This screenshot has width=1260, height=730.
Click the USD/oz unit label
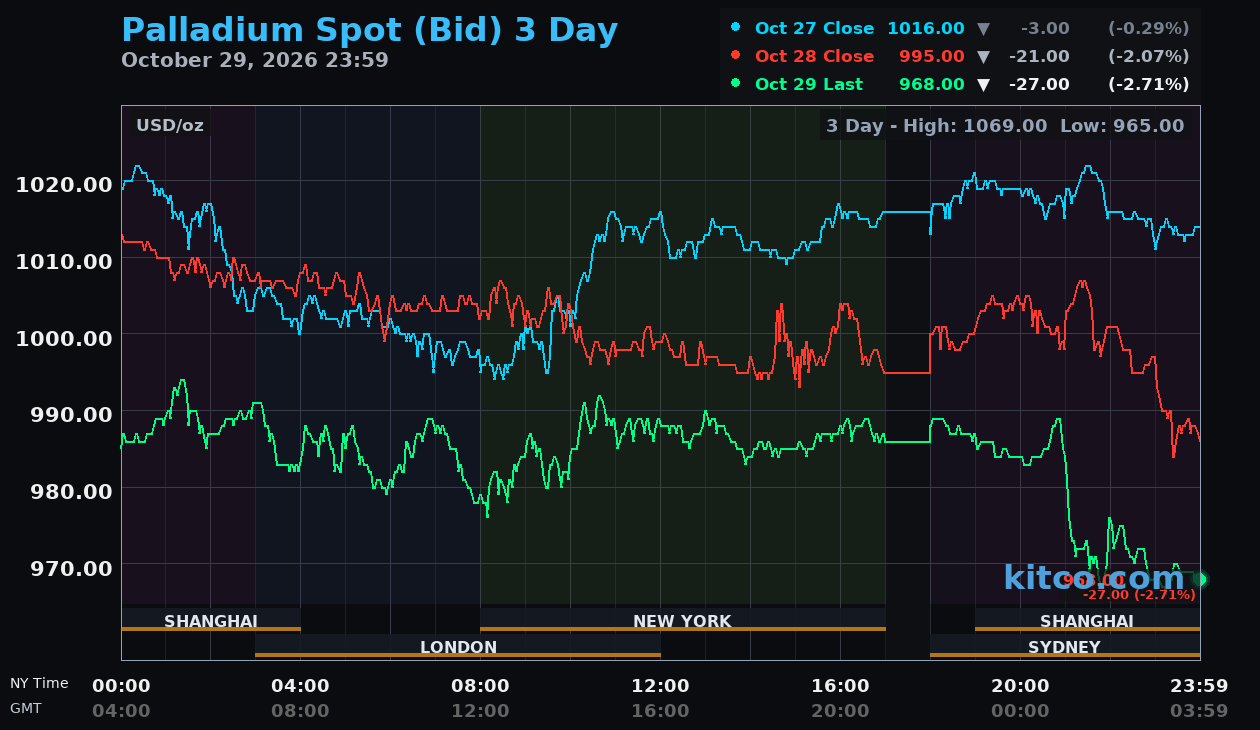[170, 125]
